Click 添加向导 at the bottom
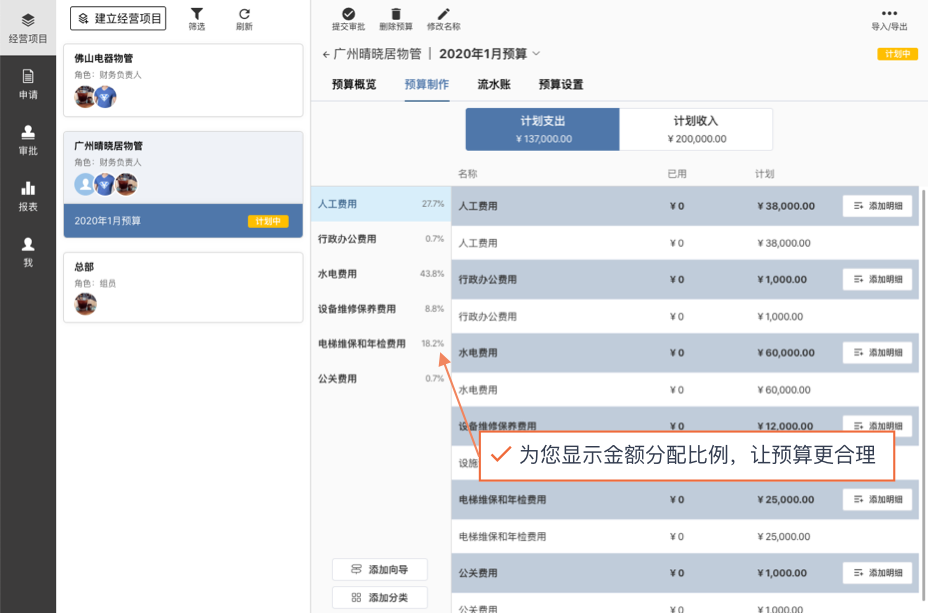928x613 pixels. [x=379, y=569]
